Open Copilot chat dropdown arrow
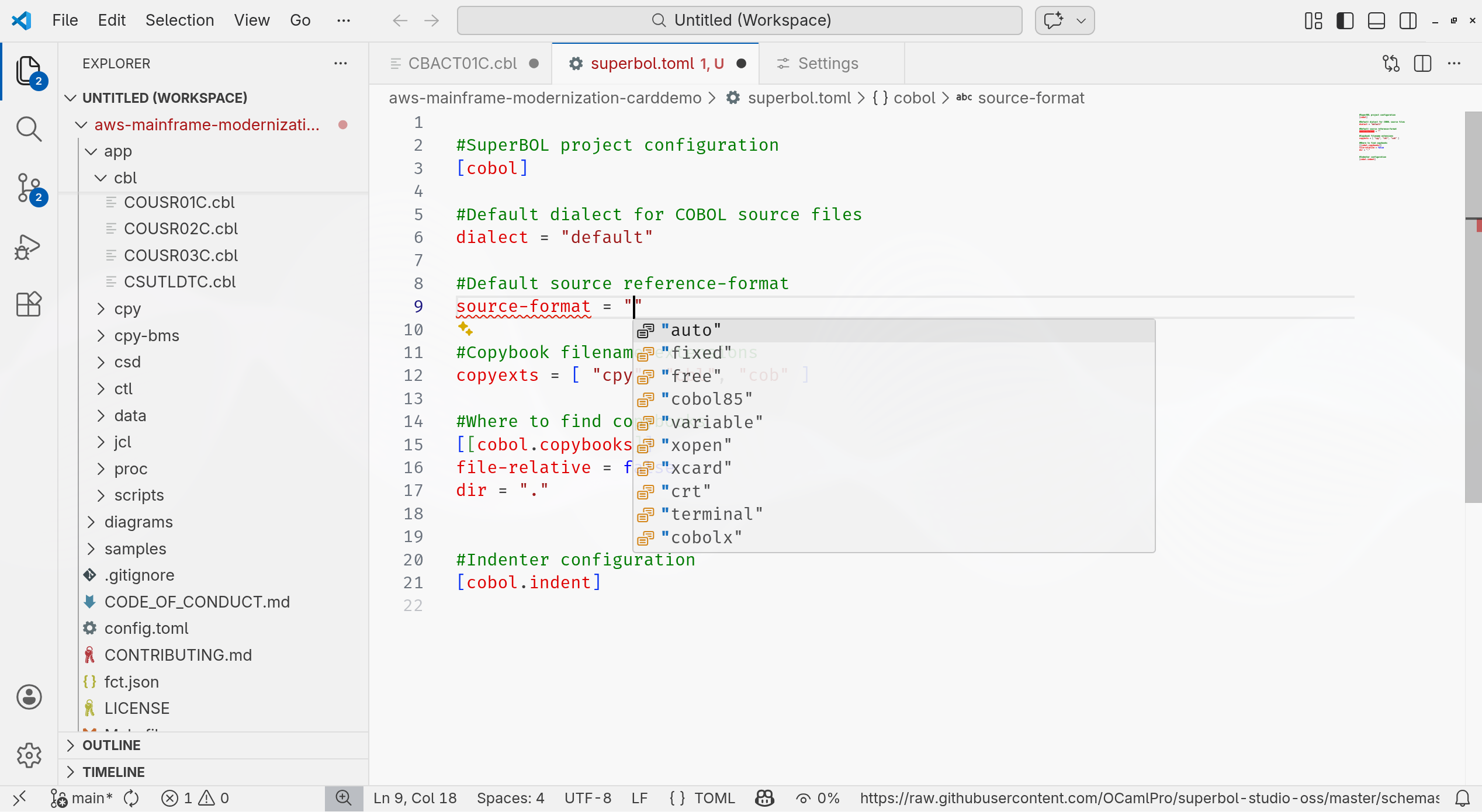 (x=1081, y=20)
